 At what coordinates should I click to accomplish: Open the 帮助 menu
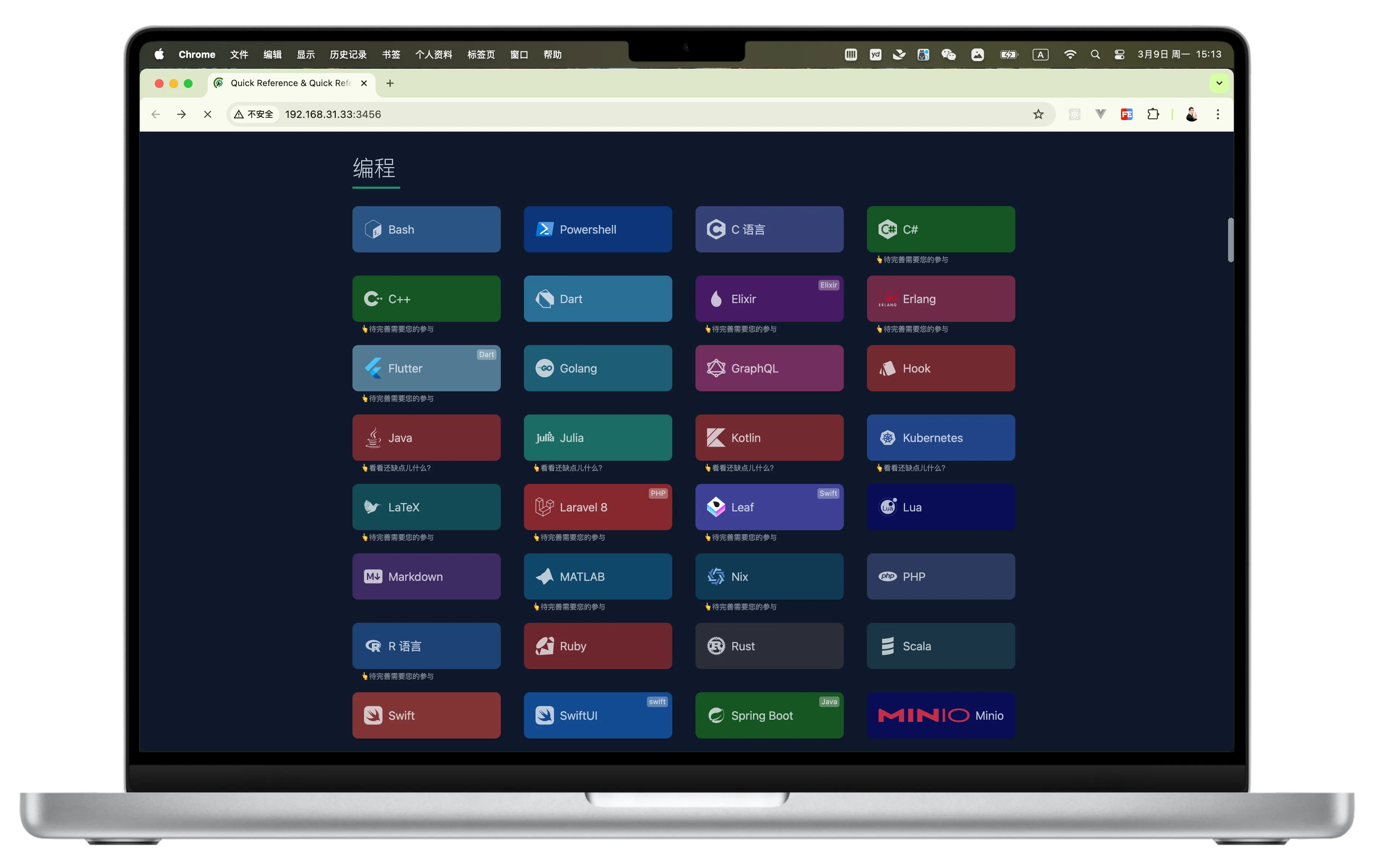click(x=552, y=54)
